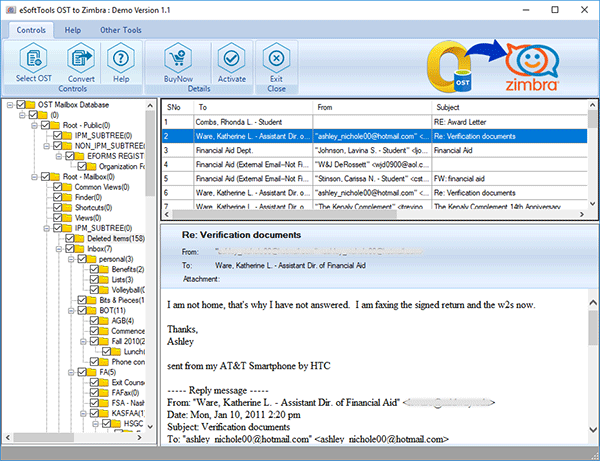This screenshot has height=461, width=600.
Task: Select email row 5 FW: financial aid
Action: click(375, 179)
